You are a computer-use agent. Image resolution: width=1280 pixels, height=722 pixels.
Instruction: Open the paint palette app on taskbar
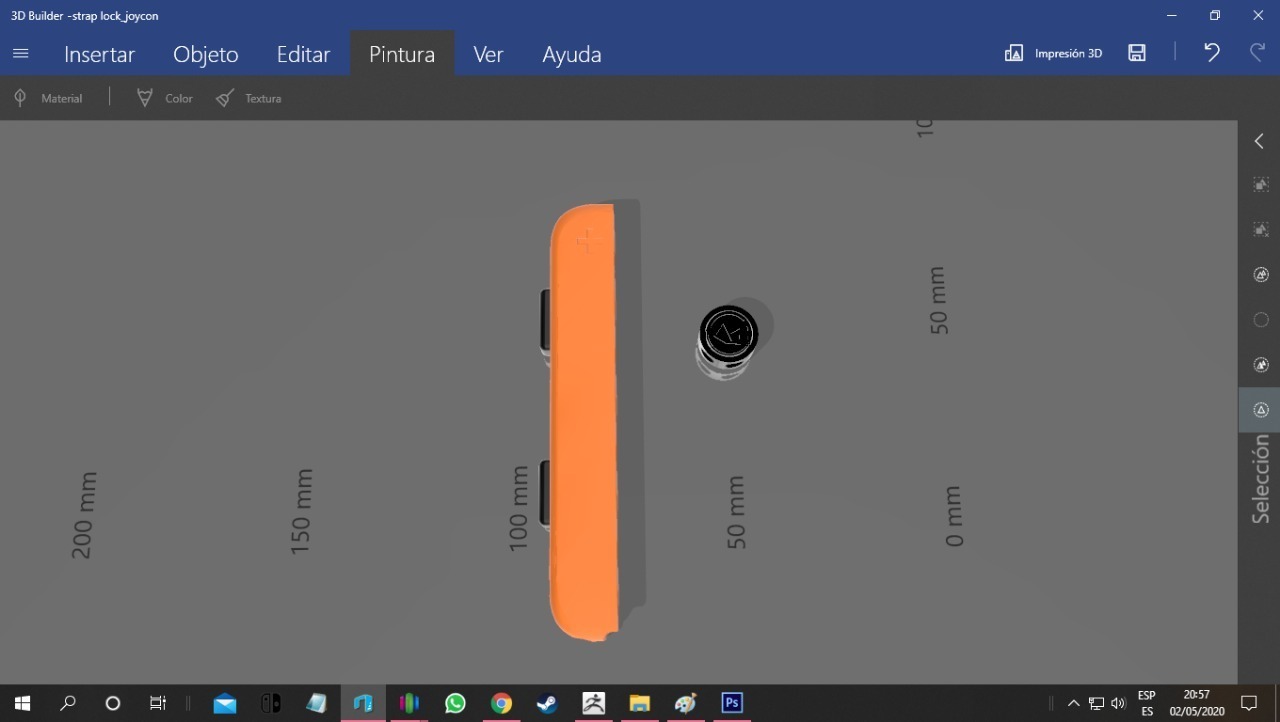685,703
